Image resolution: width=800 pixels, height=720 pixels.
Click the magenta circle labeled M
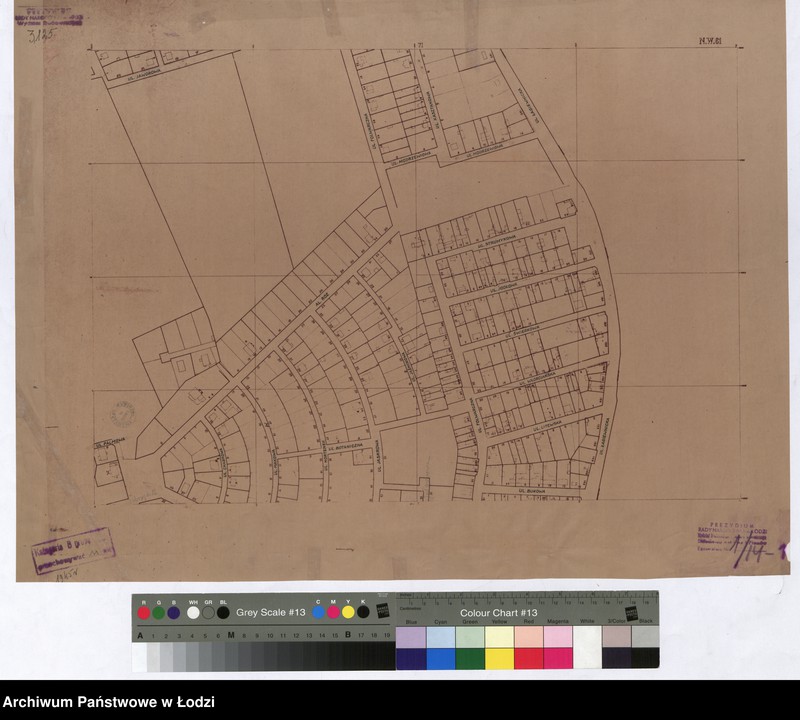[333, 612]
